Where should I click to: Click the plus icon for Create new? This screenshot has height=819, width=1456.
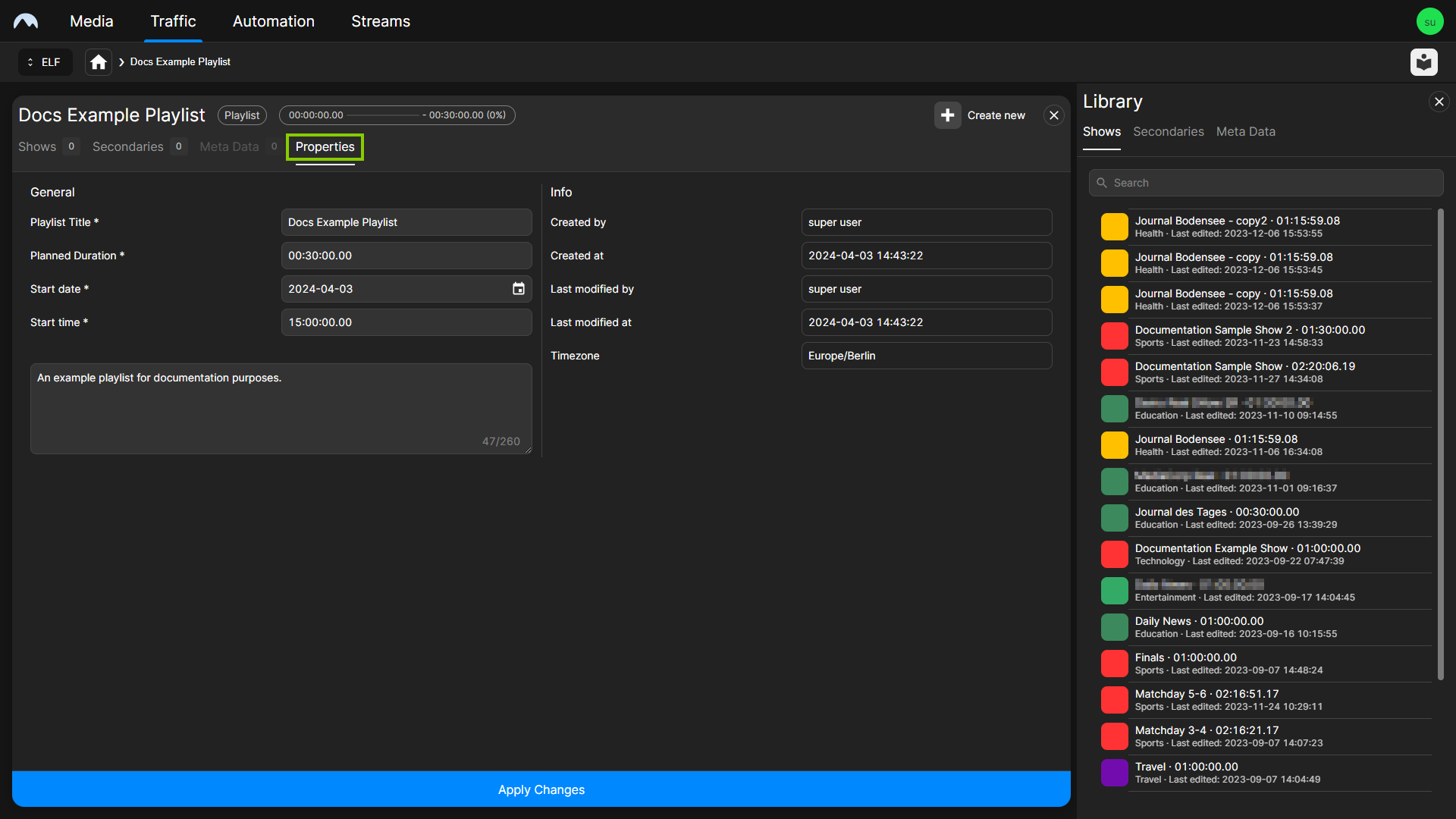(947, 115)
